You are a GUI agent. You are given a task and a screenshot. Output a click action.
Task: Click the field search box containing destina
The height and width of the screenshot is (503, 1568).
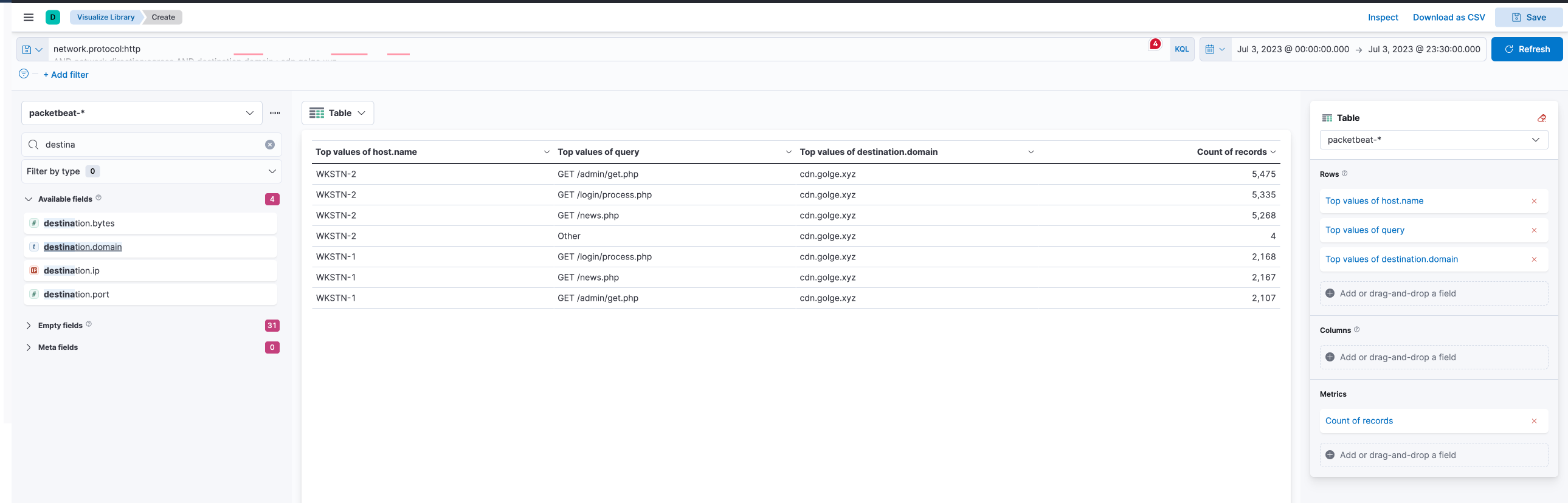click(151, 145)
